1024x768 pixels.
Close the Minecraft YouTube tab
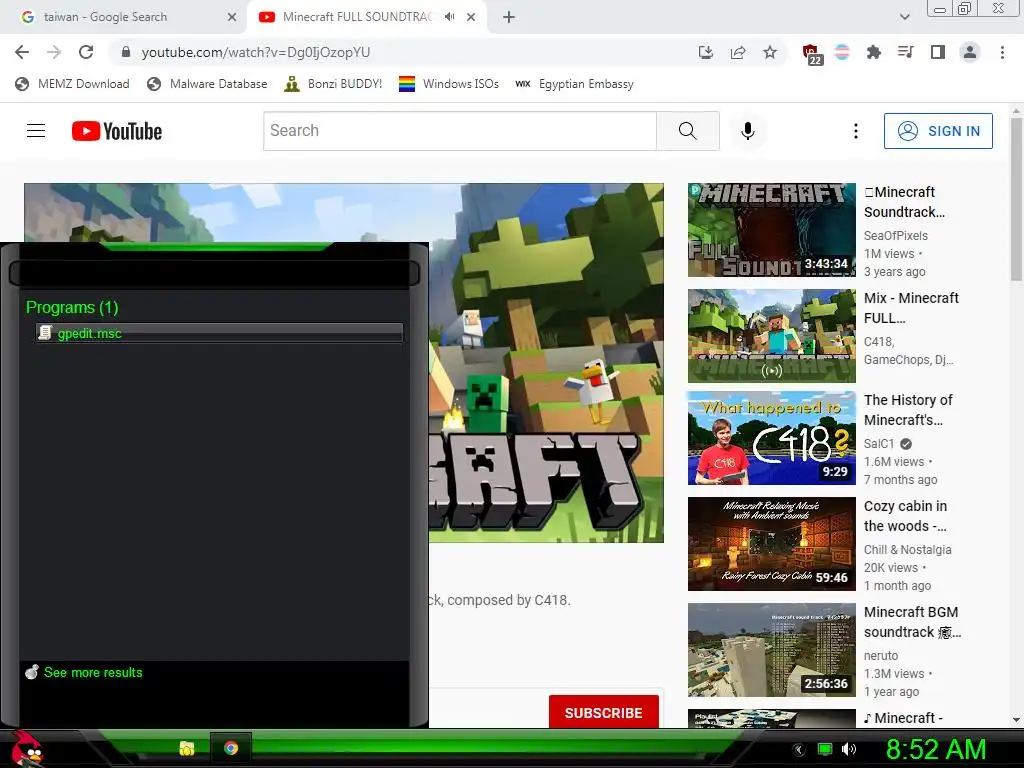click(471, 17)
